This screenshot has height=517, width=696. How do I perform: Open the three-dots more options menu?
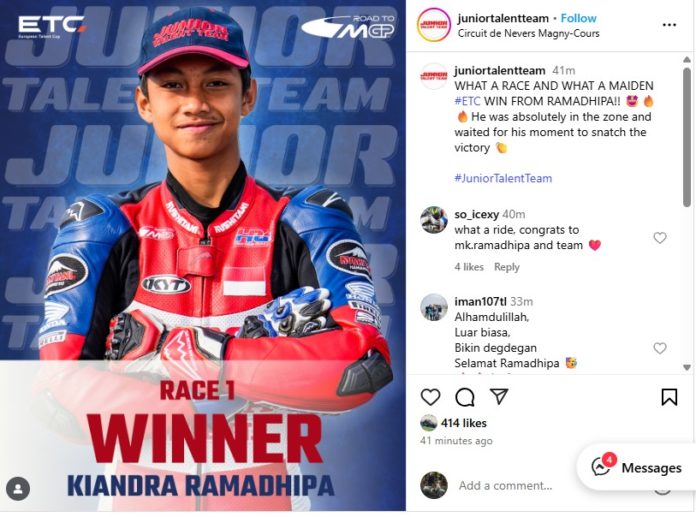tap(669, 25)
